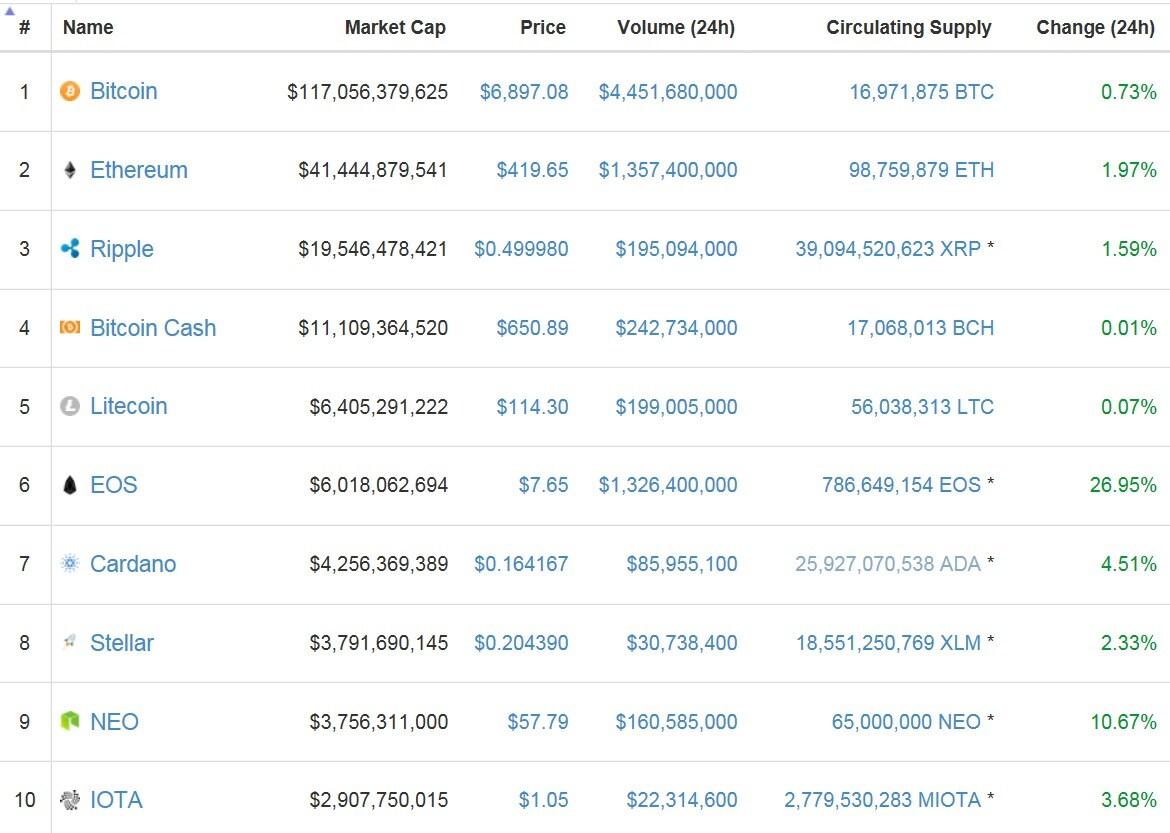
Task: Click the Ripple blue logo icon
Action: point(69,249)
